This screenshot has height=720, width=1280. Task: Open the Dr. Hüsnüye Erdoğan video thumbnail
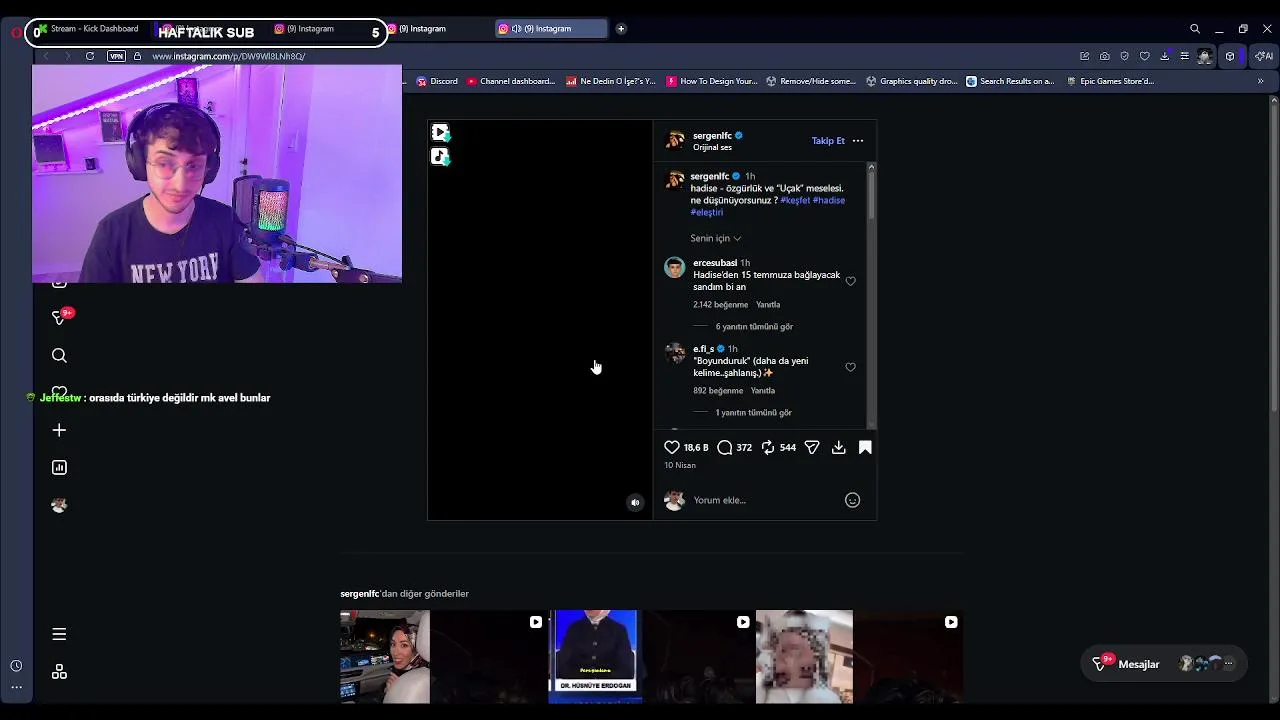(x=595, y=657)
